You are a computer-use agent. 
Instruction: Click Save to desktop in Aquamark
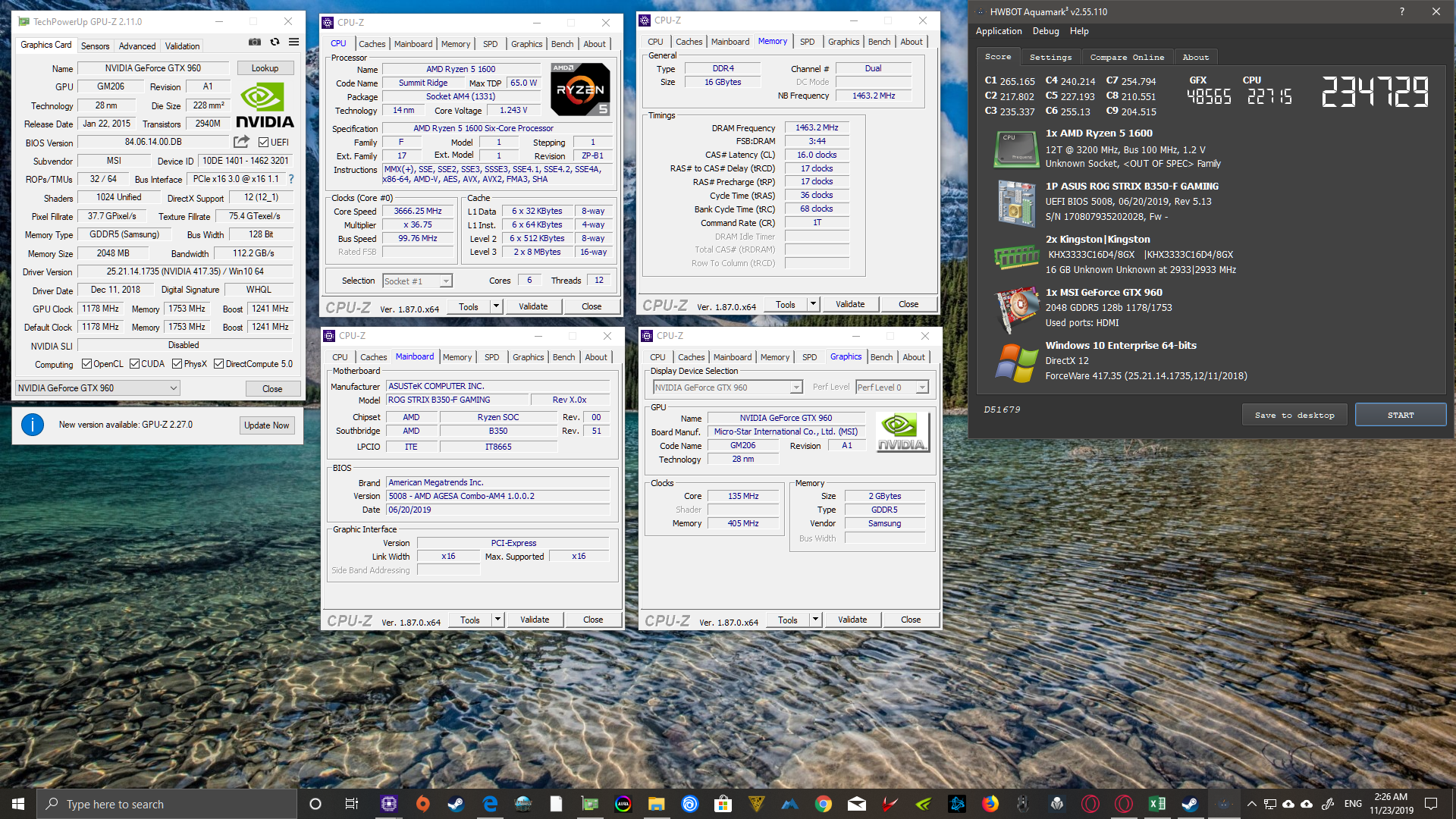tap(1294, 415)
